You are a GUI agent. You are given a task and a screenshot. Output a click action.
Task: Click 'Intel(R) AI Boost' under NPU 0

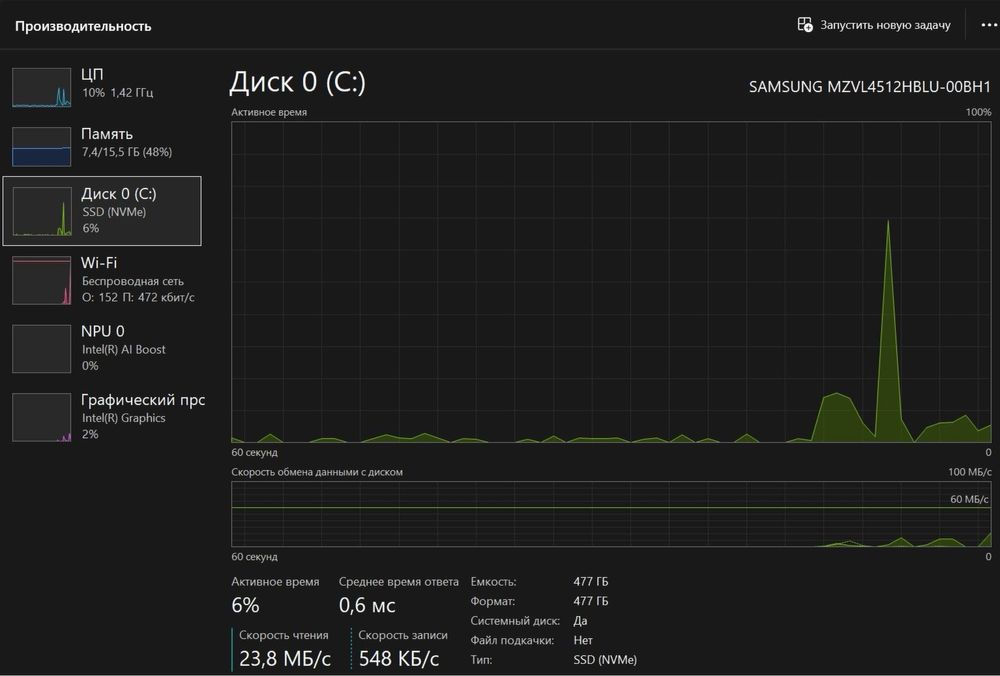pos(124,349)
